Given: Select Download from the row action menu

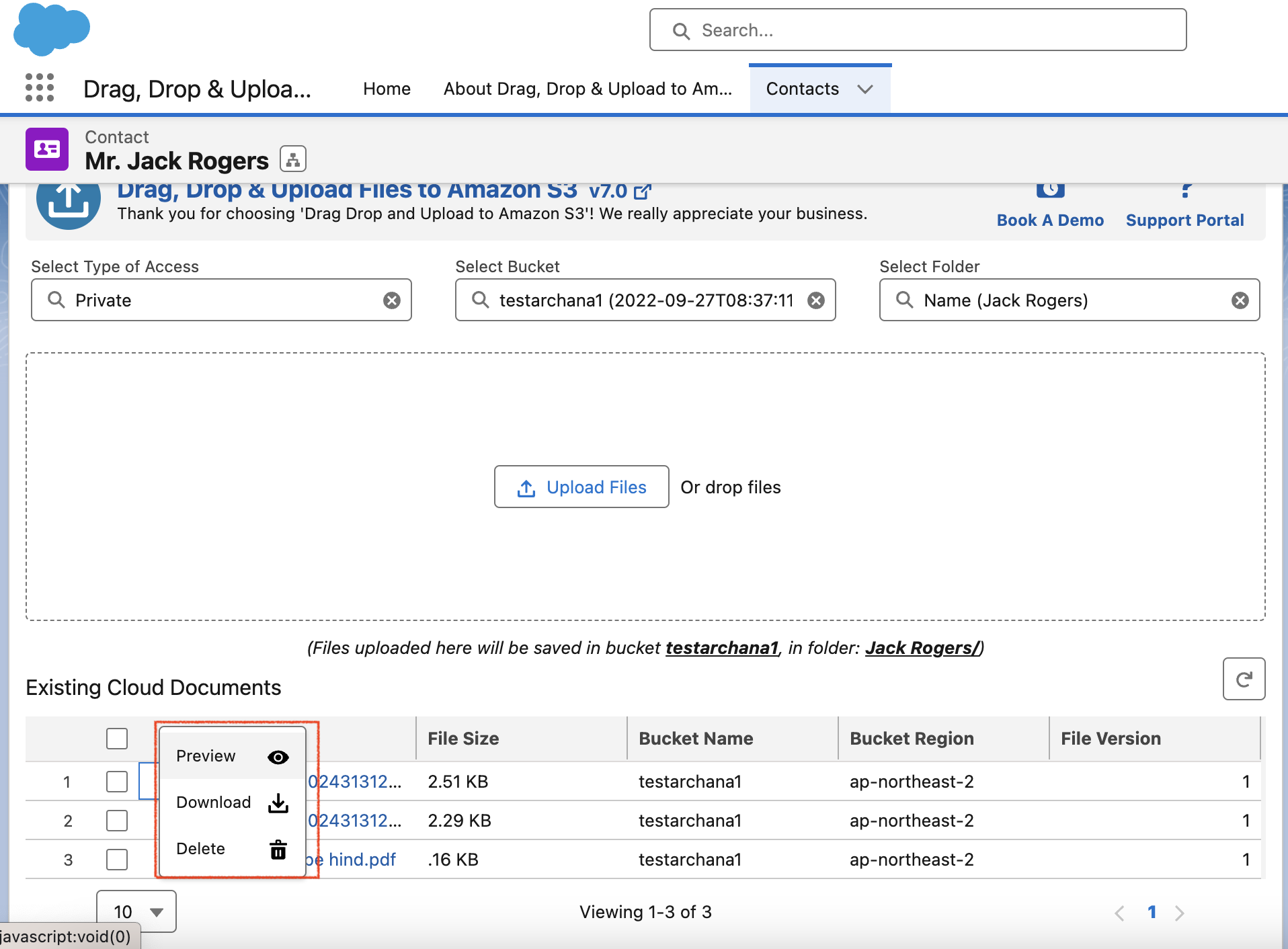Looking at the screenshot, I should (x=233, y=802).
